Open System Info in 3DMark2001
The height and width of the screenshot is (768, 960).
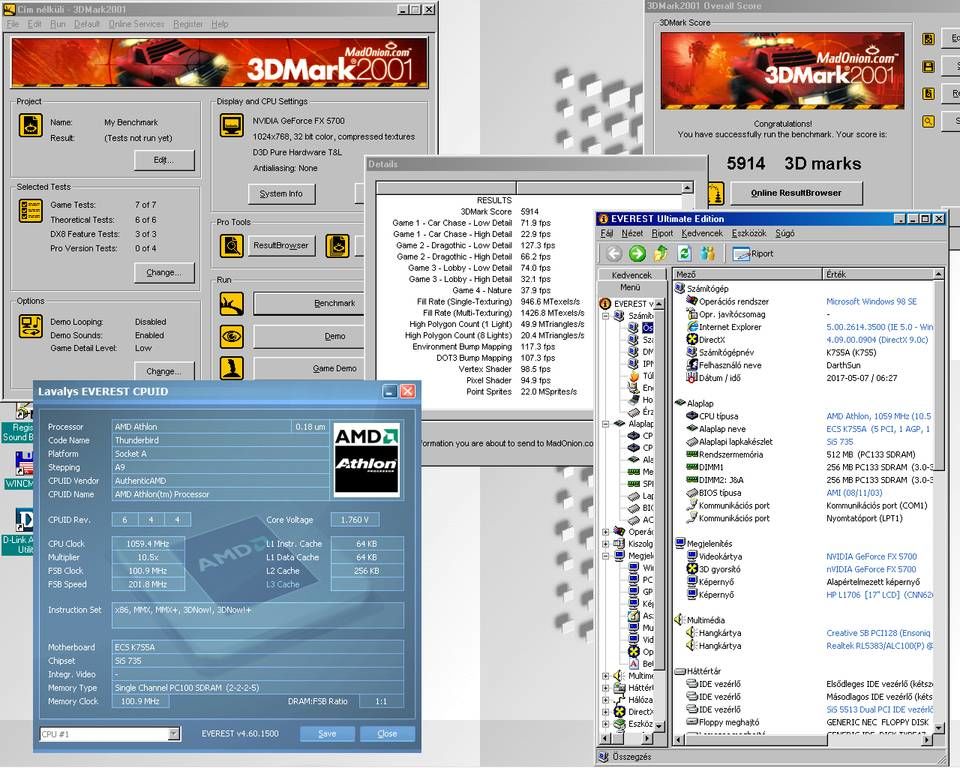pos(281,194)
